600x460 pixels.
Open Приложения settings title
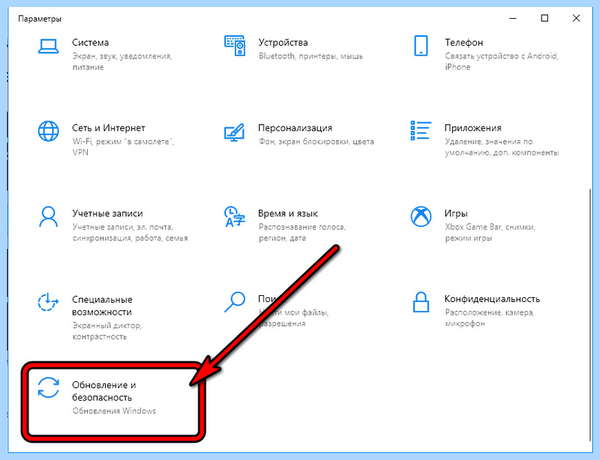tap(473, 127)
